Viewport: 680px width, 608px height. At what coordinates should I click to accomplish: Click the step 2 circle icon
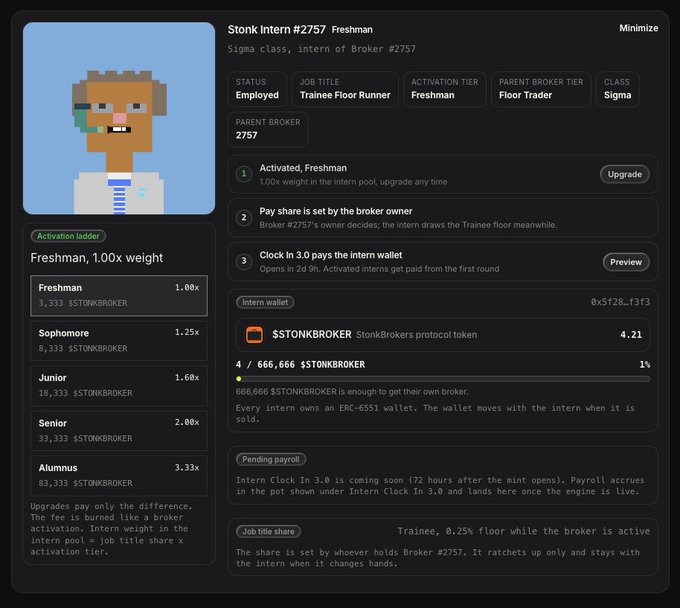(244, 217)
